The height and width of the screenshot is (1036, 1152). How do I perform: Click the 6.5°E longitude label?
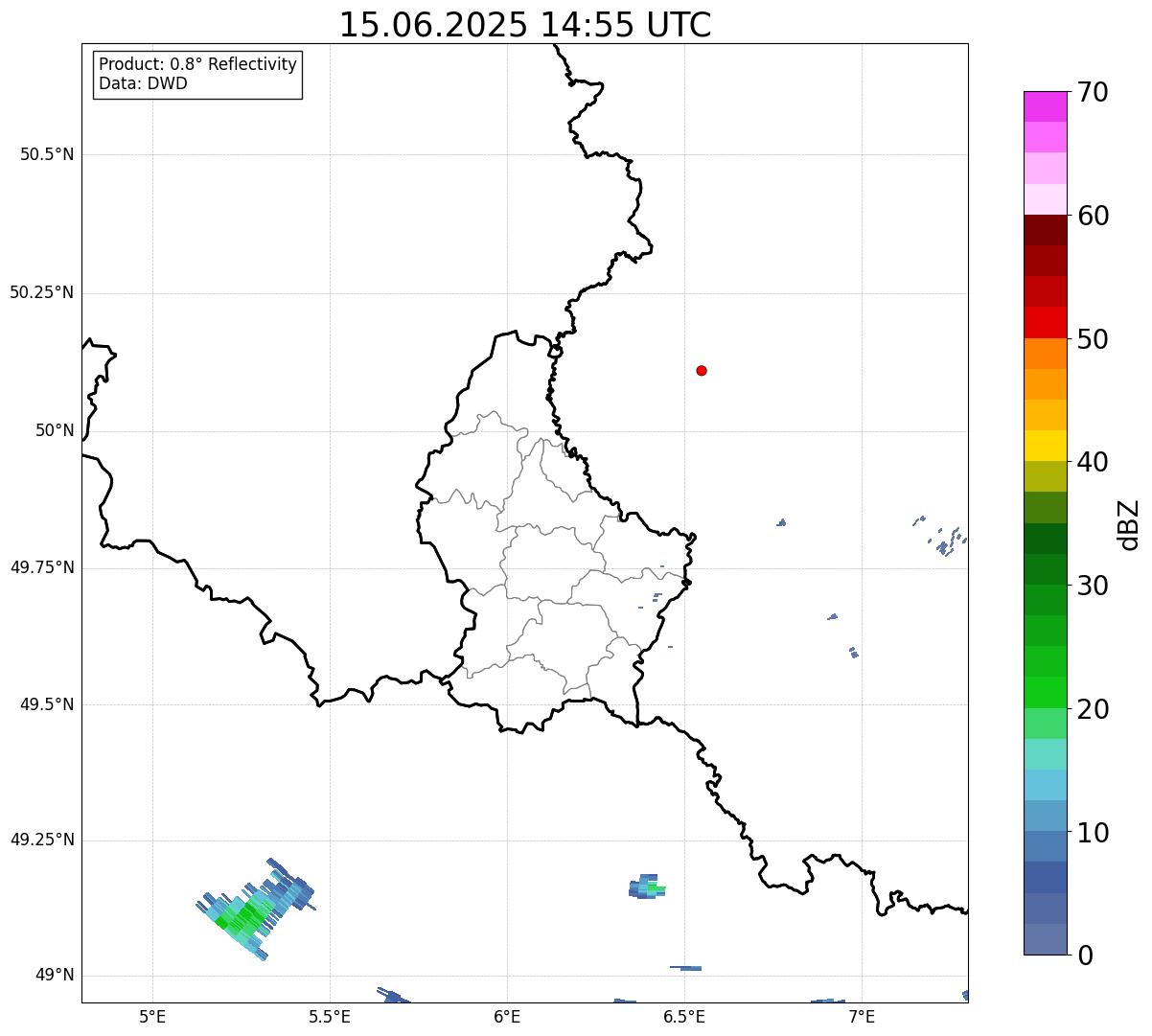tap(684, 1016)
